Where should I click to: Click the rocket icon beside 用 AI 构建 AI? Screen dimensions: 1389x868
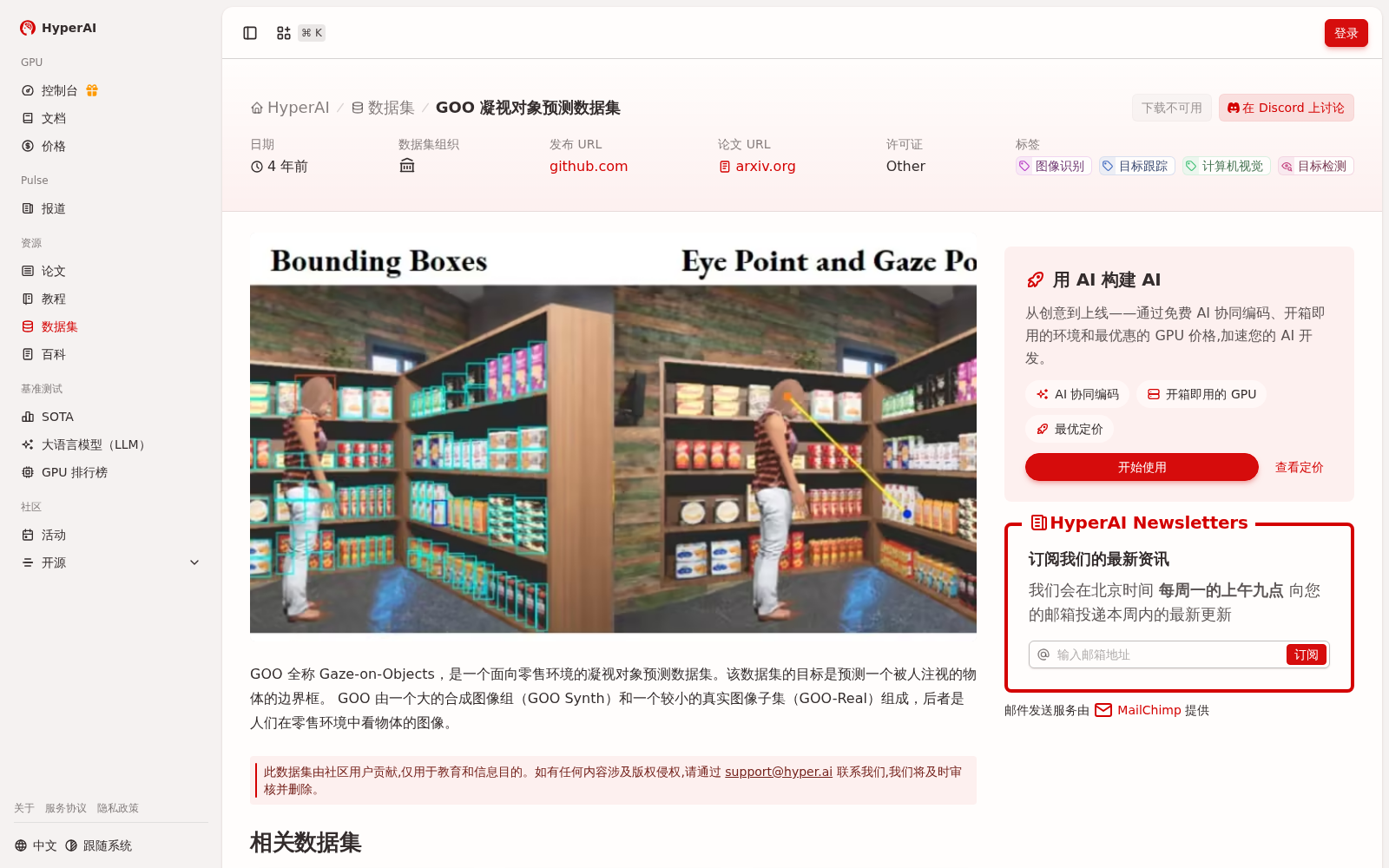tap(1035, 279)
